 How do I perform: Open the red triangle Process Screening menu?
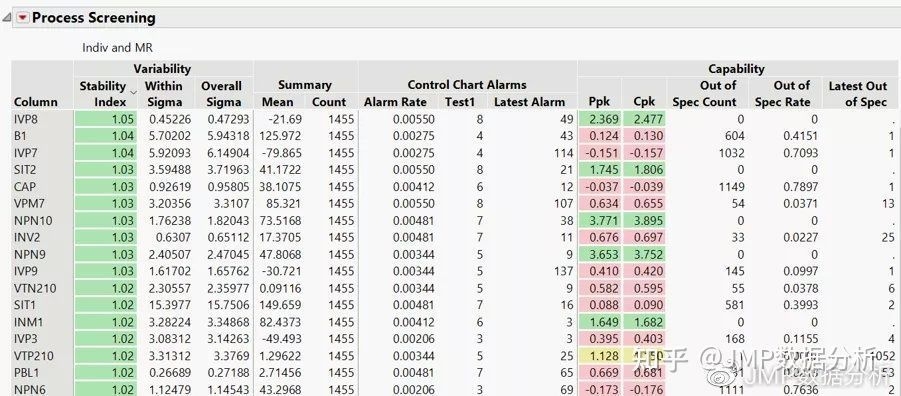click(22, 18)
